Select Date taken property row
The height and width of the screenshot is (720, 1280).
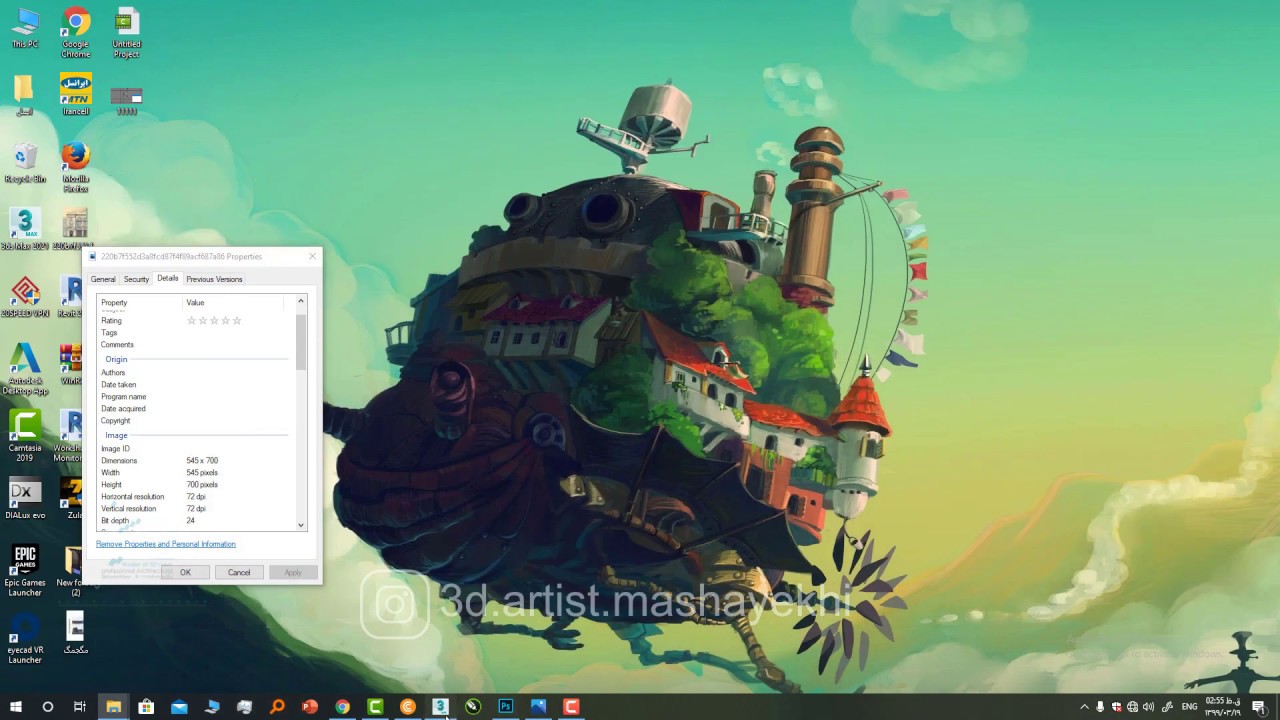[x=195, y=385]
